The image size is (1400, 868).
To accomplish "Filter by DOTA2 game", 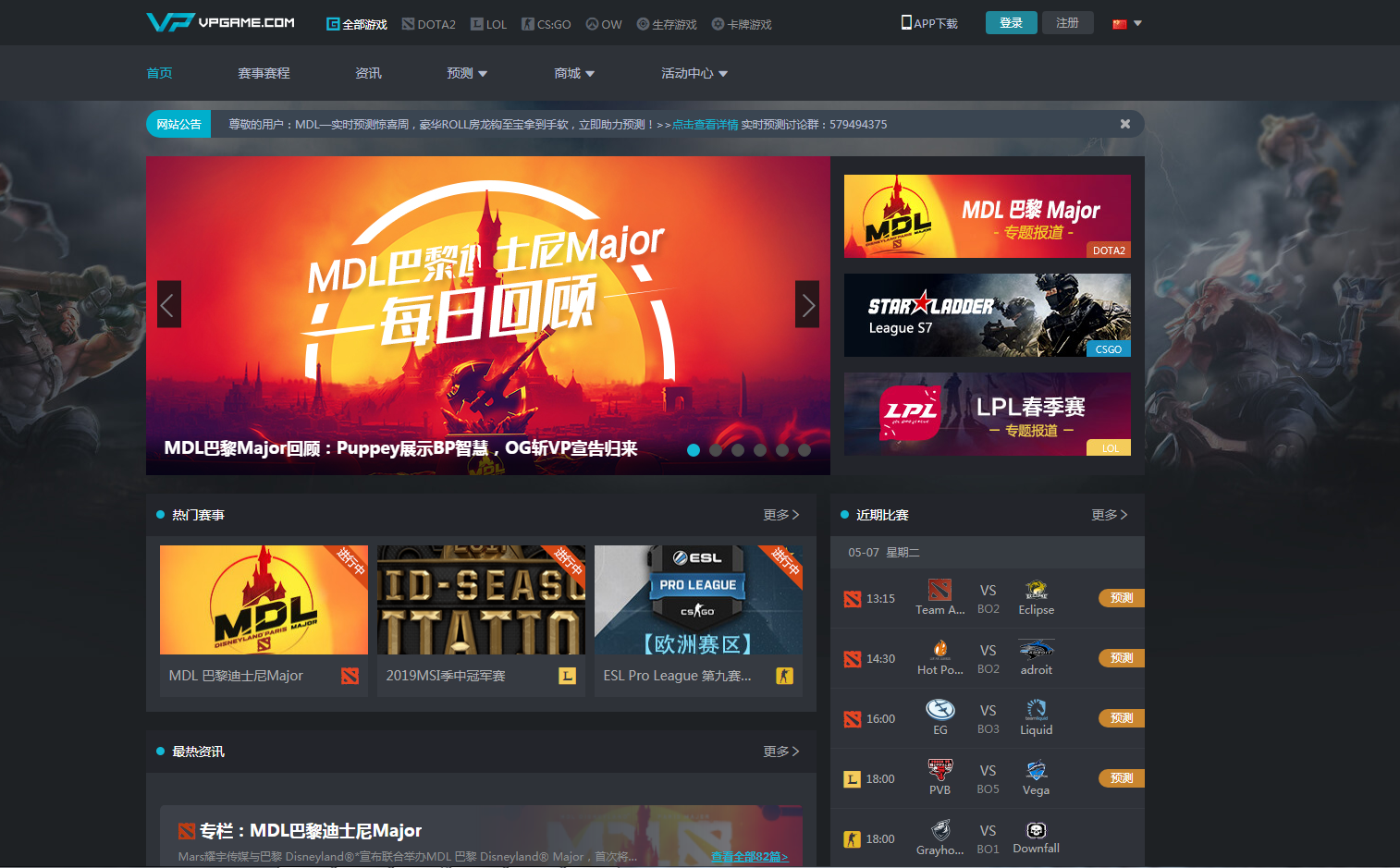I will (429, 24).
